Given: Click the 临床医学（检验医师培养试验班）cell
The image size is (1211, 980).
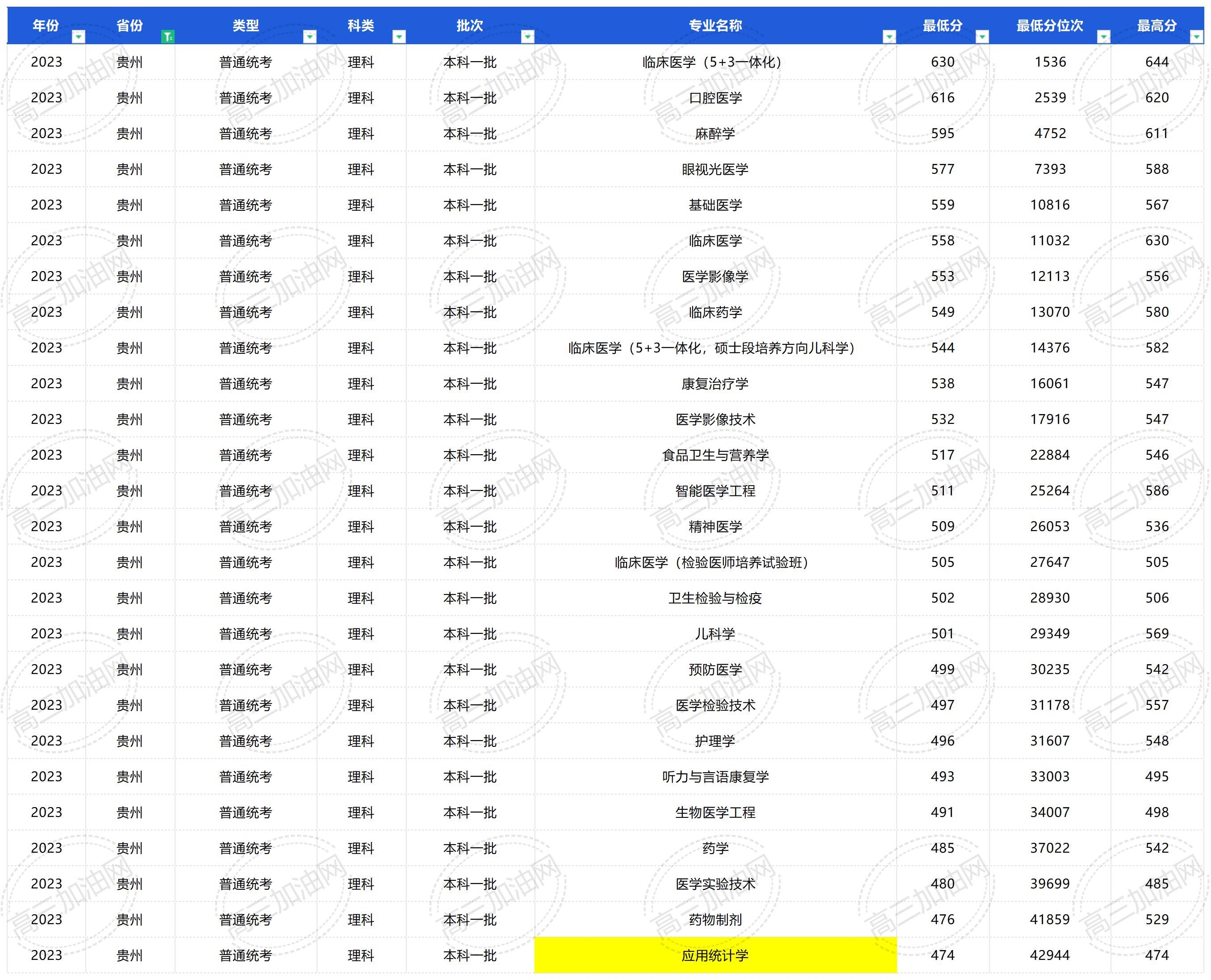Looking at the screenshot, I should [x=715, y=562].
